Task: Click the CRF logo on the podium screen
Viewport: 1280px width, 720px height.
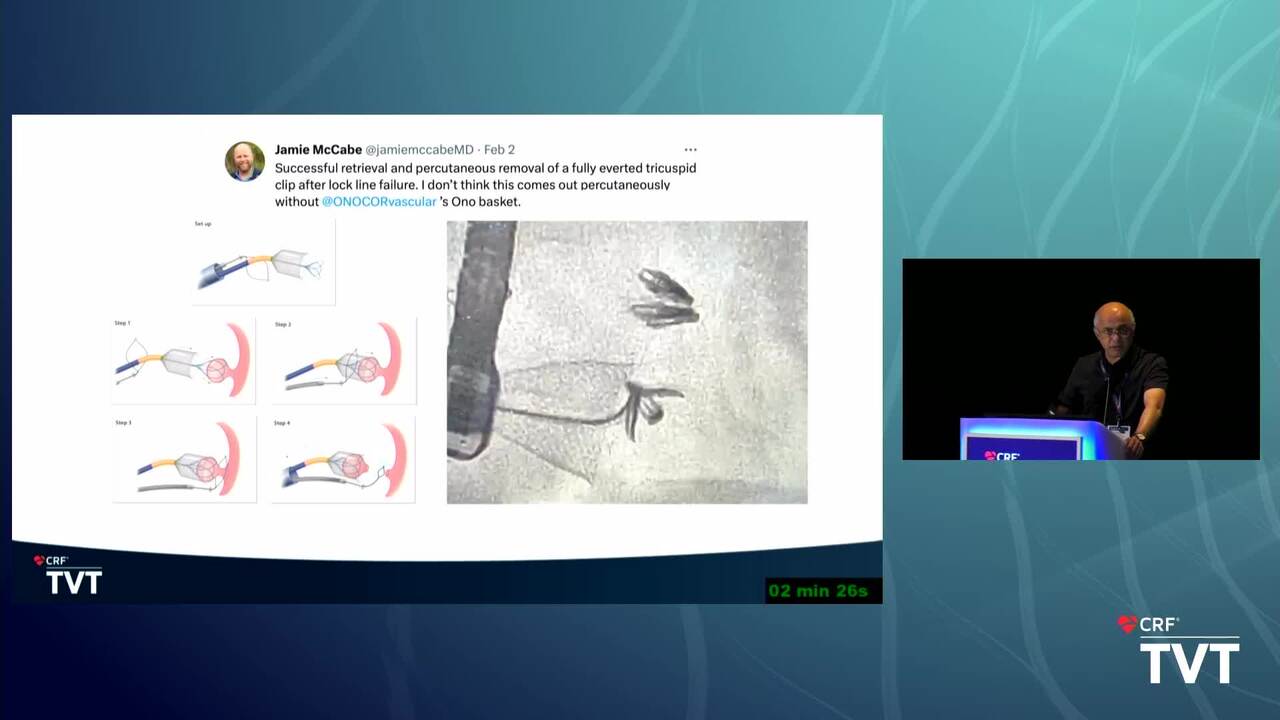Action: (1002, 455)
